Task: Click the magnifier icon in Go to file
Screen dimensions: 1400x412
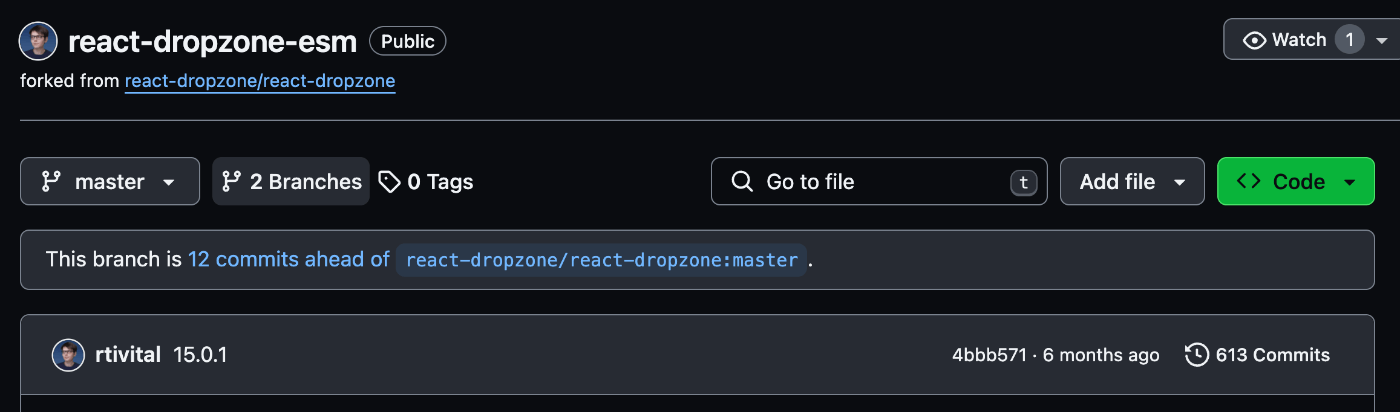Action: point(742,182)
